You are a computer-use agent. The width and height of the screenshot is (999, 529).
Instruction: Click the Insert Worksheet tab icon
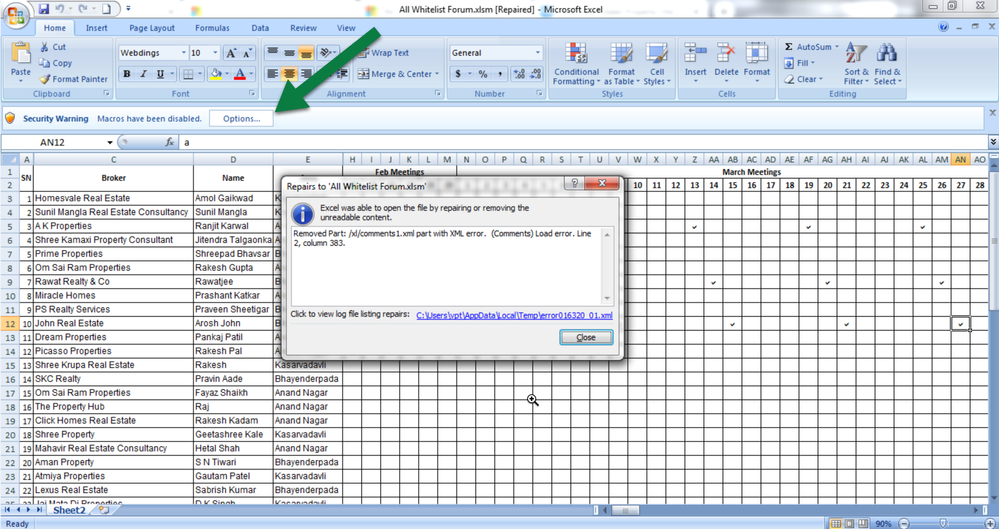tap(104, 510)
